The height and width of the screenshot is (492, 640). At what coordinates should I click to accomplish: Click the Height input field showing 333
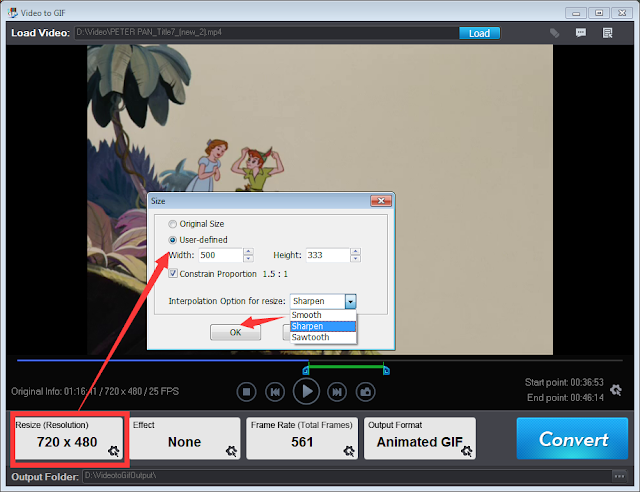(x=328, y=255)
